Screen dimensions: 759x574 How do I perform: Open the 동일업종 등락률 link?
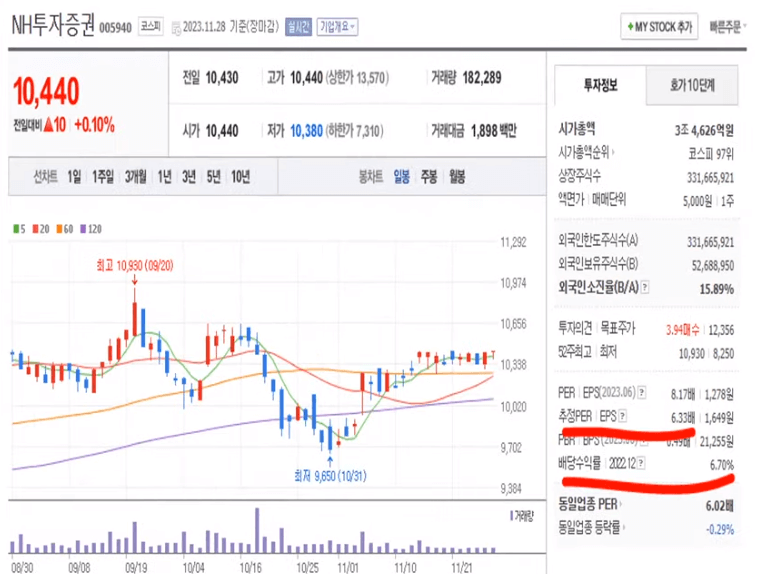591,528
